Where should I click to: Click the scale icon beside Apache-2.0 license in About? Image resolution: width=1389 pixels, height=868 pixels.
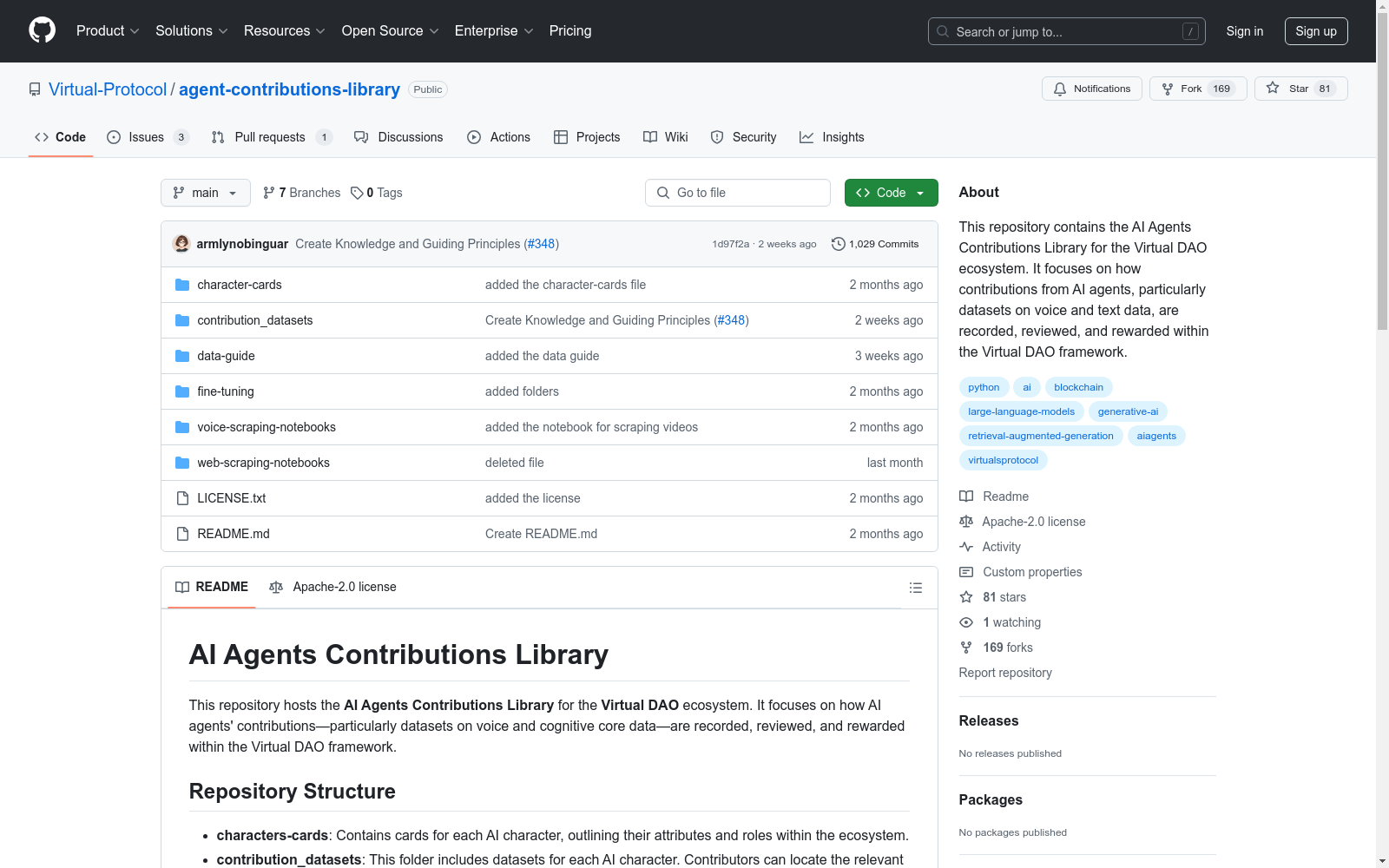966,522
